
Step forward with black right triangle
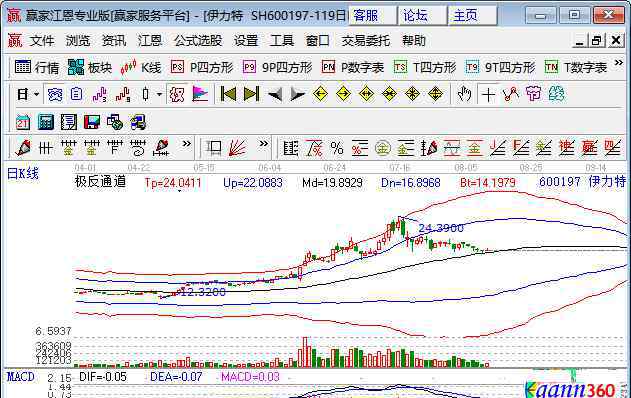pyautogui.click(x=297, y=95)
